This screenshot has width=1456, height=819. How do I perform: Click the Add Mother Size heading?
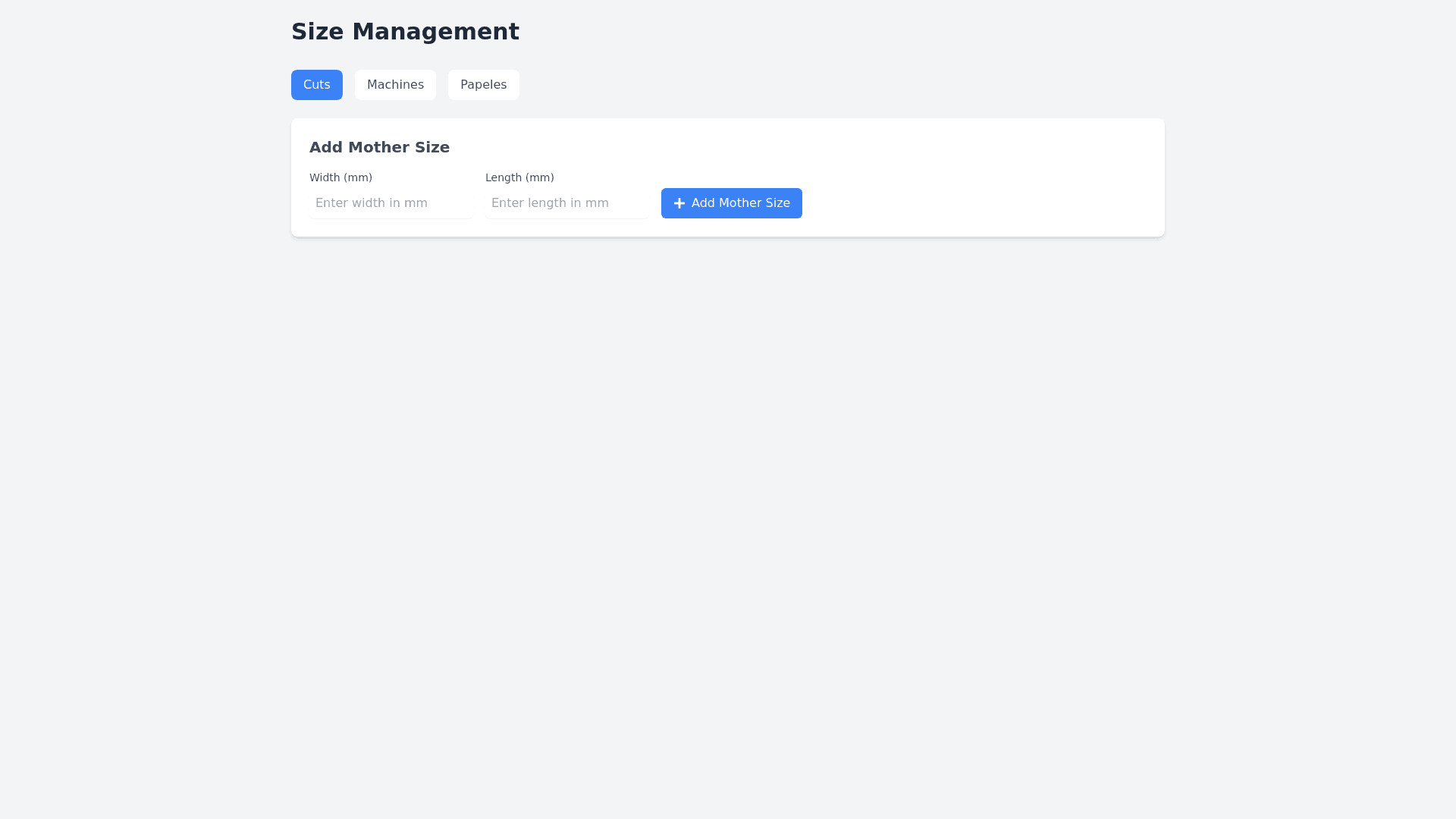tap(379, 147)
